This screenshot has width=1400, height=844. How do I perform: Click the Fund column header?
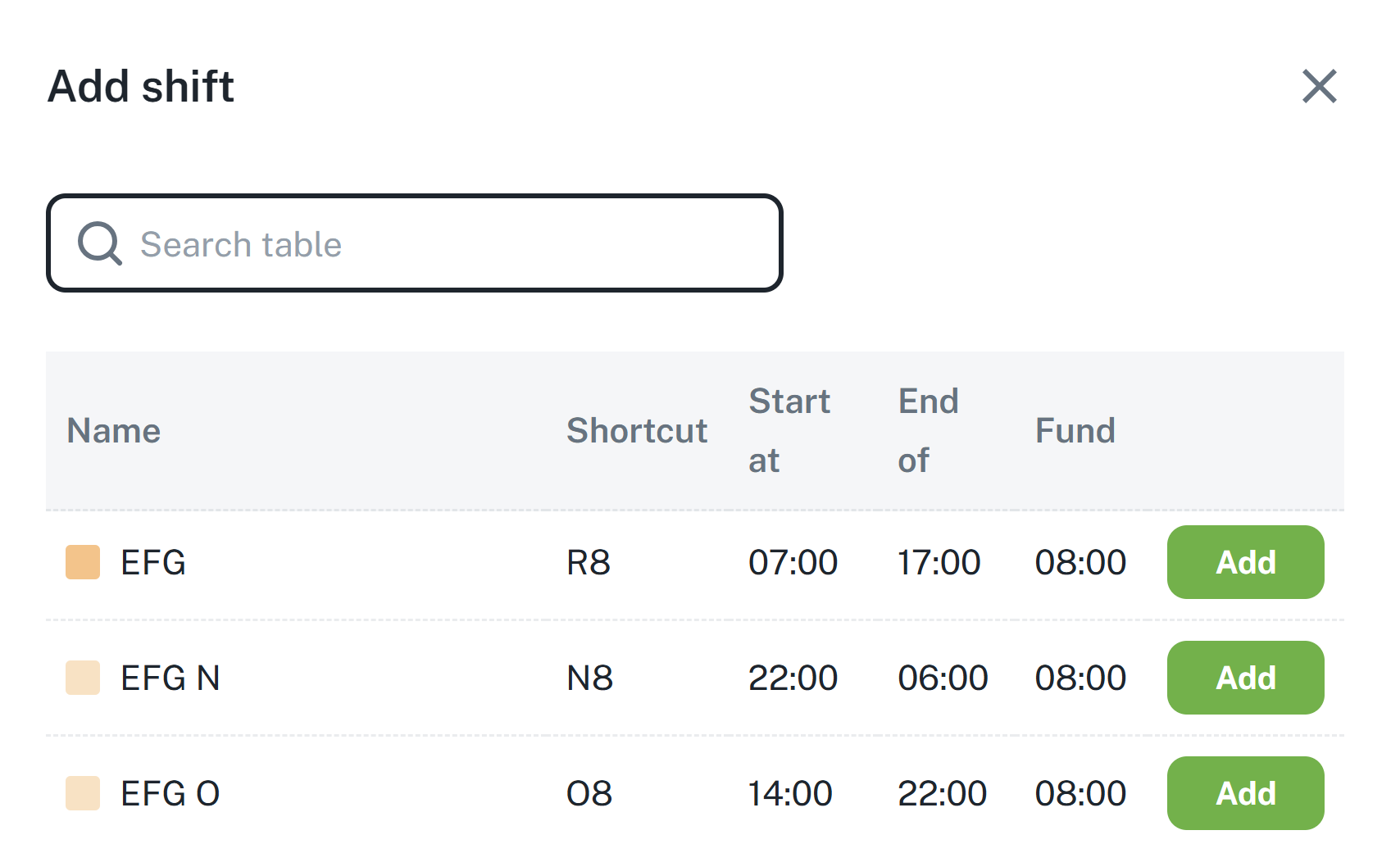click(x=1075, y=431)
